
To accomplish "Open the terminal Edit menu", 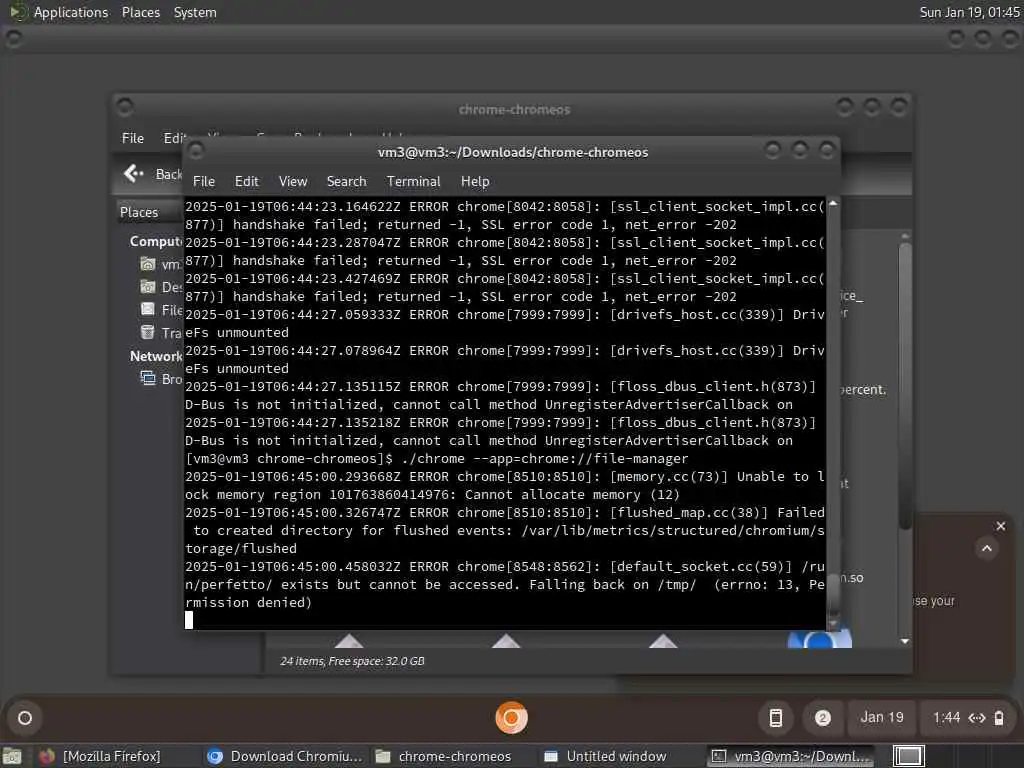I will point(246,182).
